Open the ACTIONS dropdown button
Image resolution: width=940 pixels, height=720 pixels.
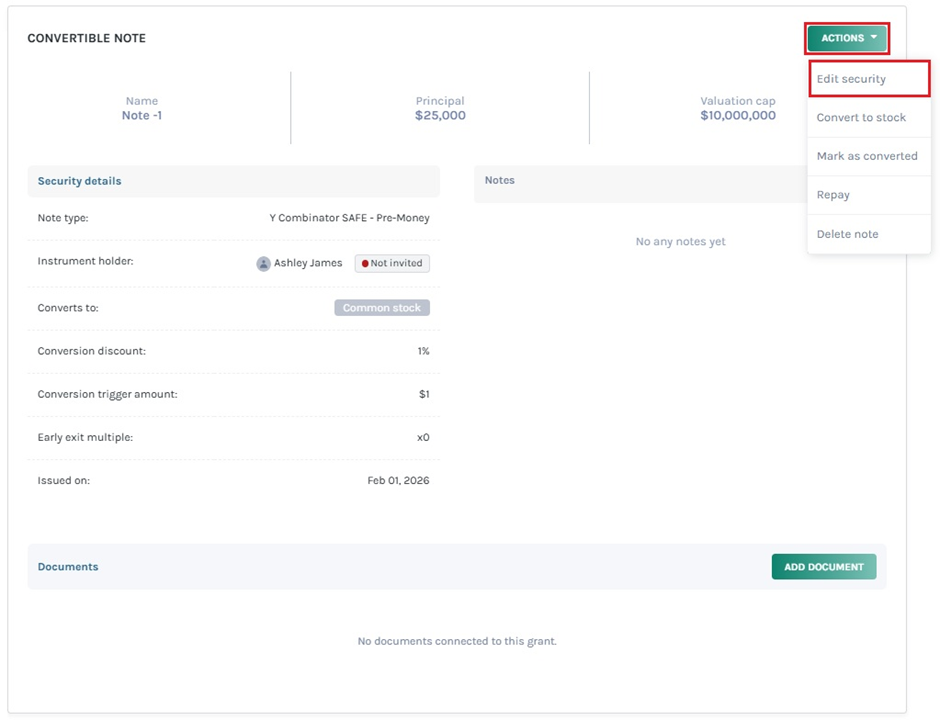tap(847, 38)
